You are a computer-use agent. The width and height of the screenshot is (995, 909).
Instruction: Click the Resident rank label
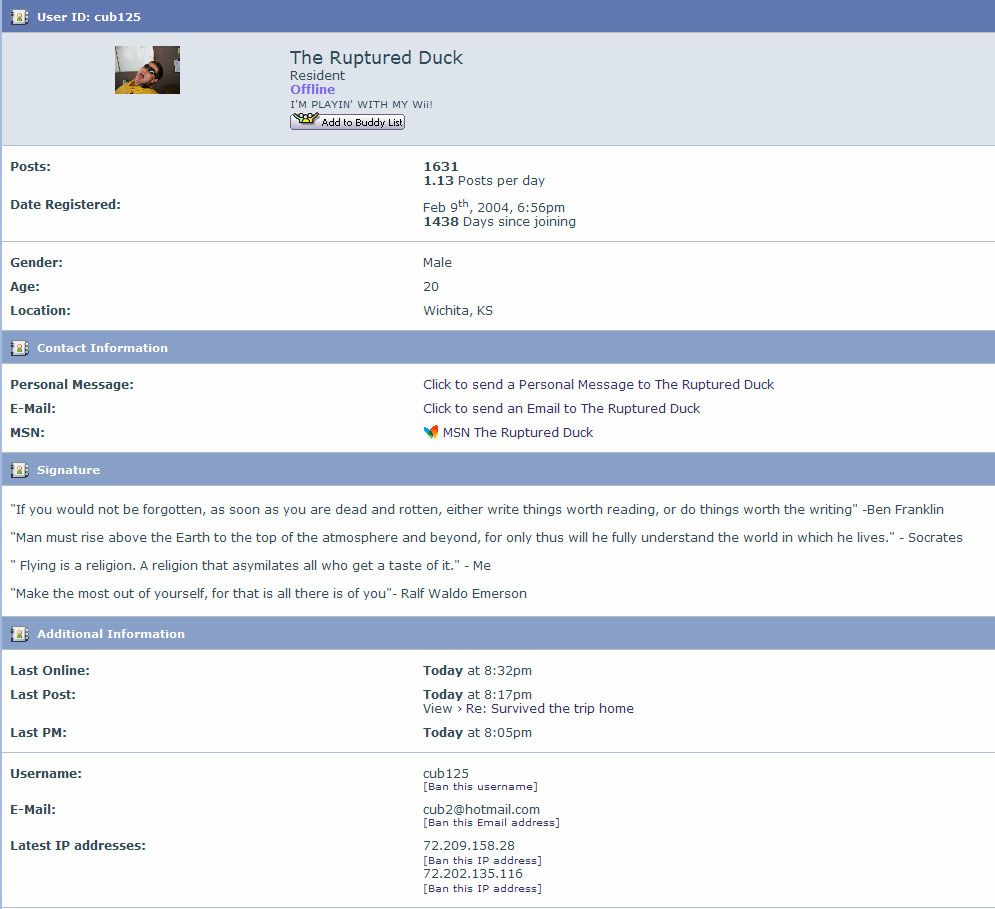pos(317,76)
